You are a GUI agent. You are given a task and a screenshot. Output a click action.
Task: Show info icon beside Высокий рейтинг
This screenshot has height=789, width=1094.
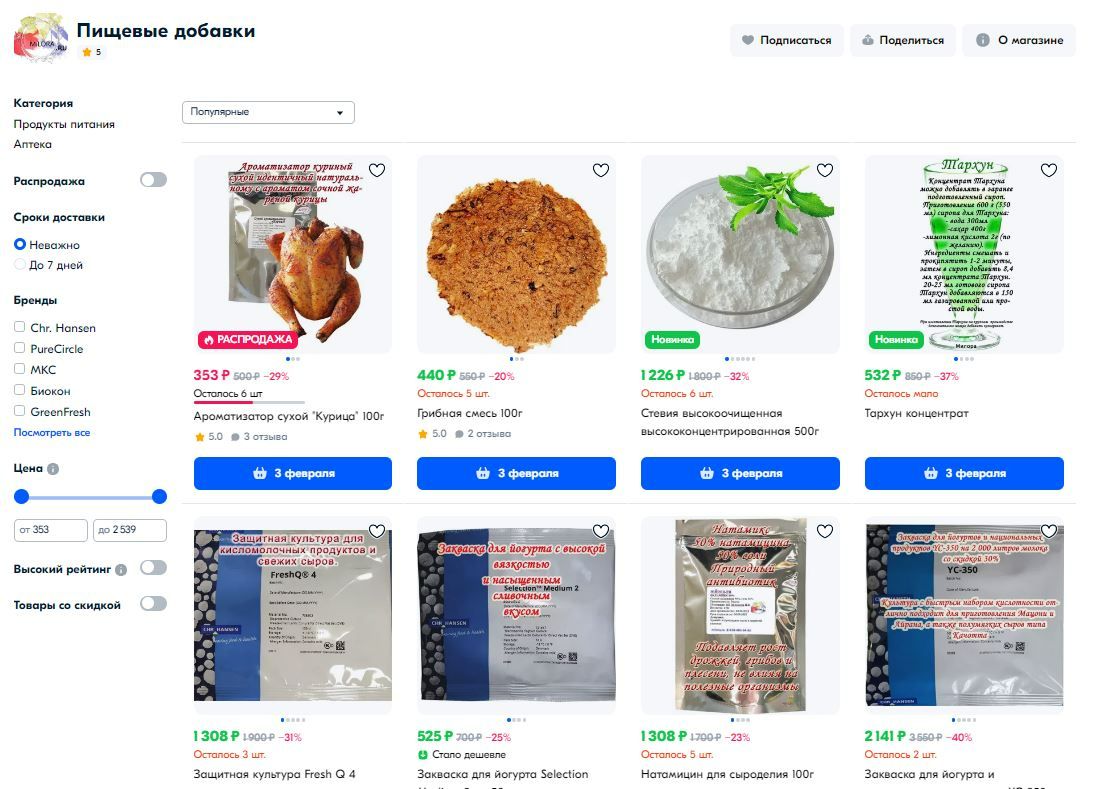[x=121, y=570]
